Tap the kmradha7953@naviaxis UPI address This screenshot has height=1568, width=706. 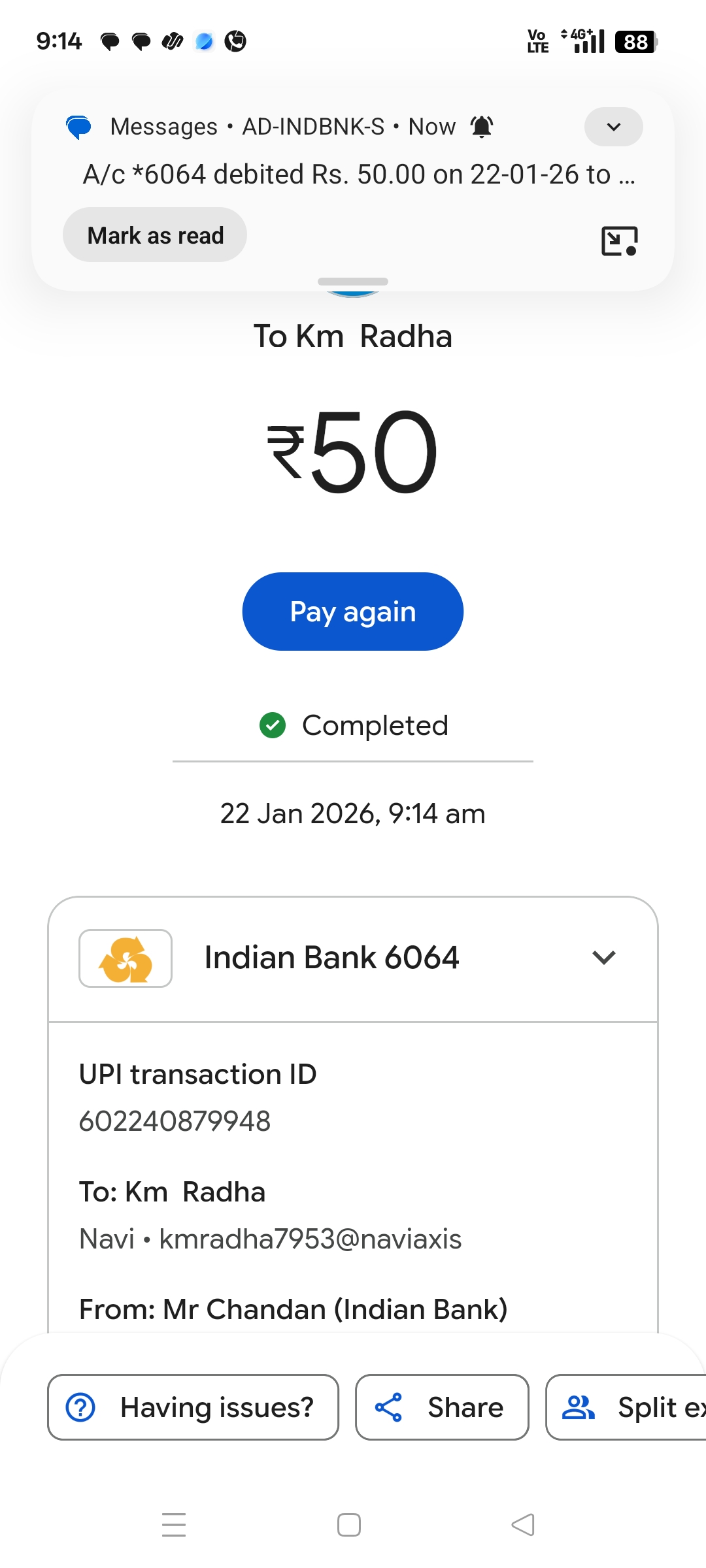[311, 1239]
